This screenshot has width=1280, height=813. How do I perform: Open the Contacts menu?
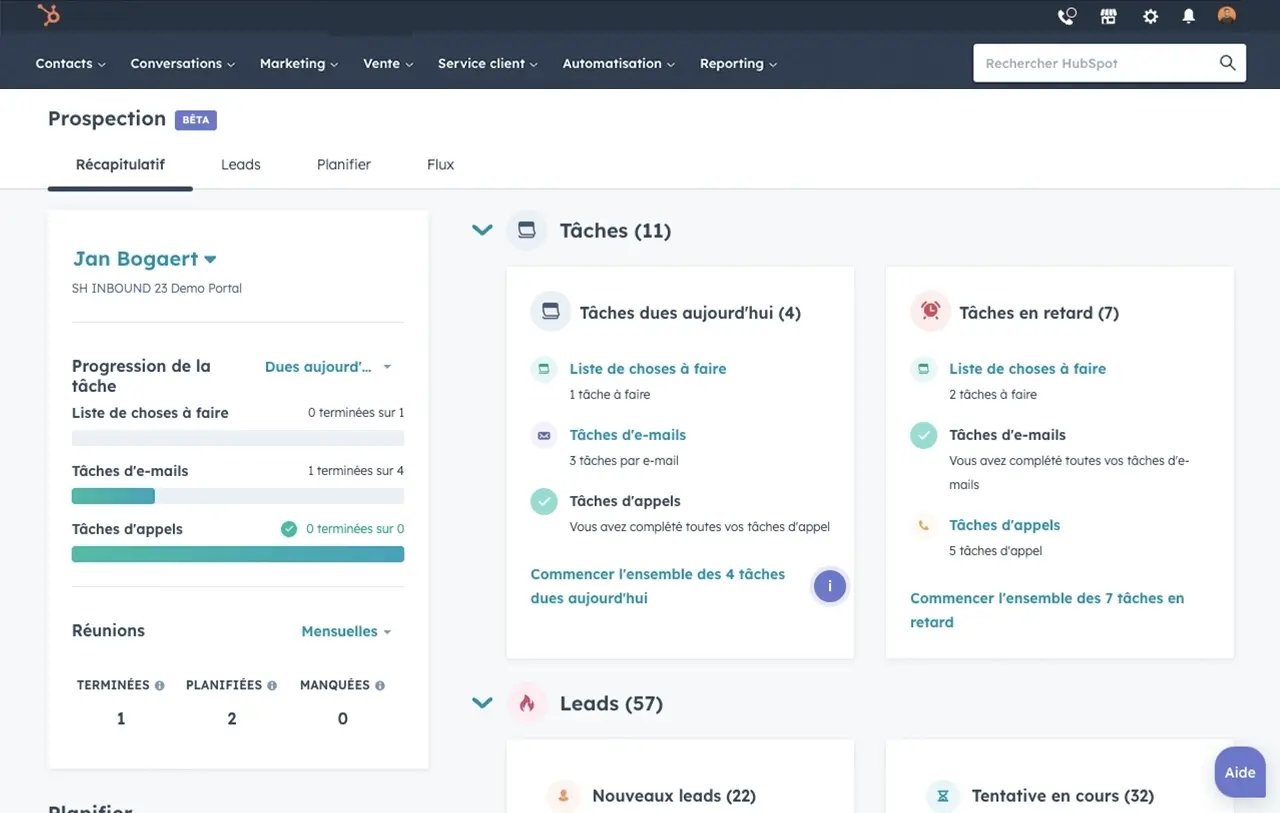point(70,63)
